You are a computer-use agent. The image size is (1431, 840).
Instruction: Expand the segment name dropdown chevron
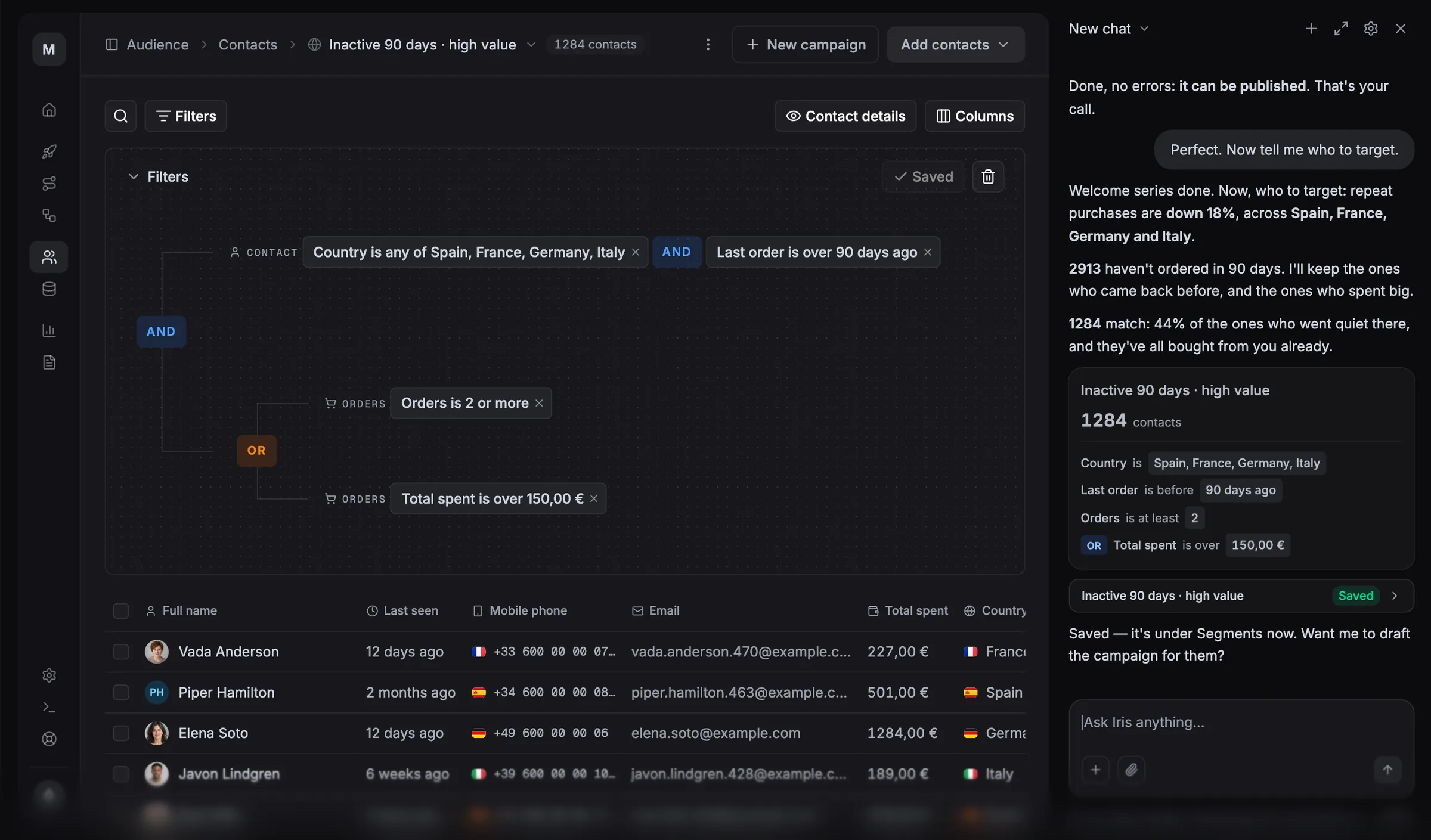[x=531, y=44]
